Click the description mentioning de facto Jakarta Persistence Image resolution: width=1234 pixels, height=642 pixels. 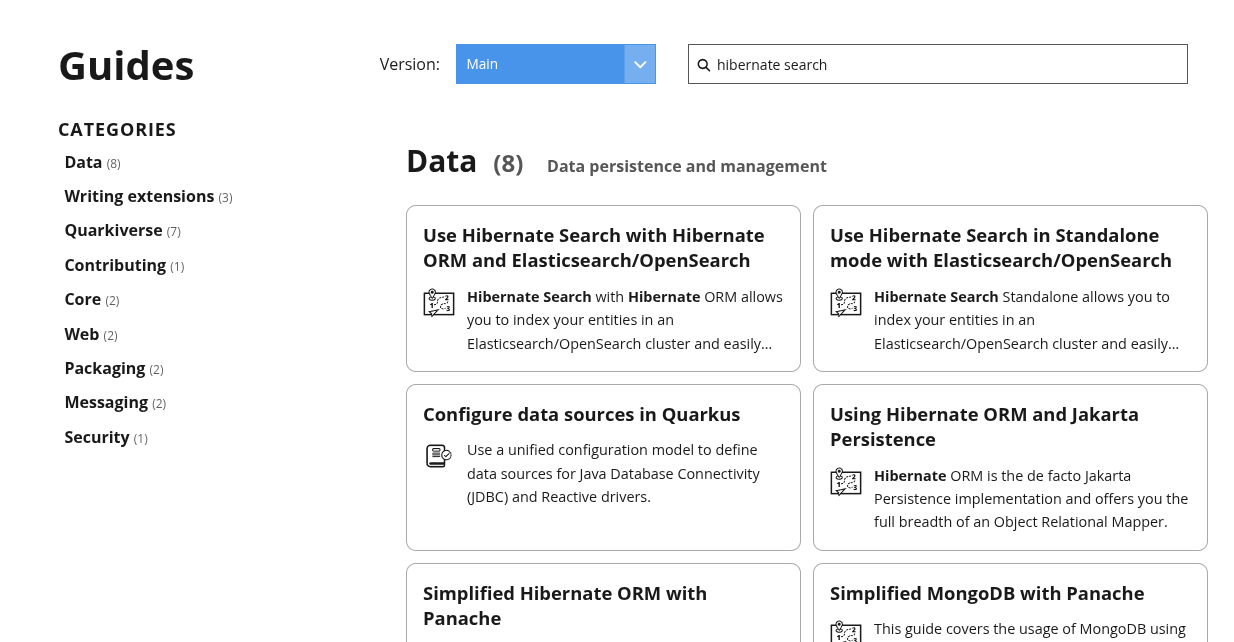(1031, 499)
